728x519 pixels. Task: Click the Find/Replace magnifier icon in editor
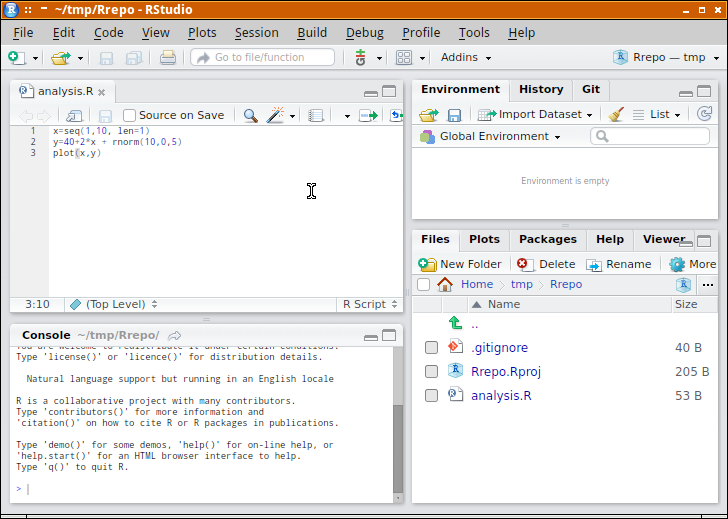[x=251, y=116]
